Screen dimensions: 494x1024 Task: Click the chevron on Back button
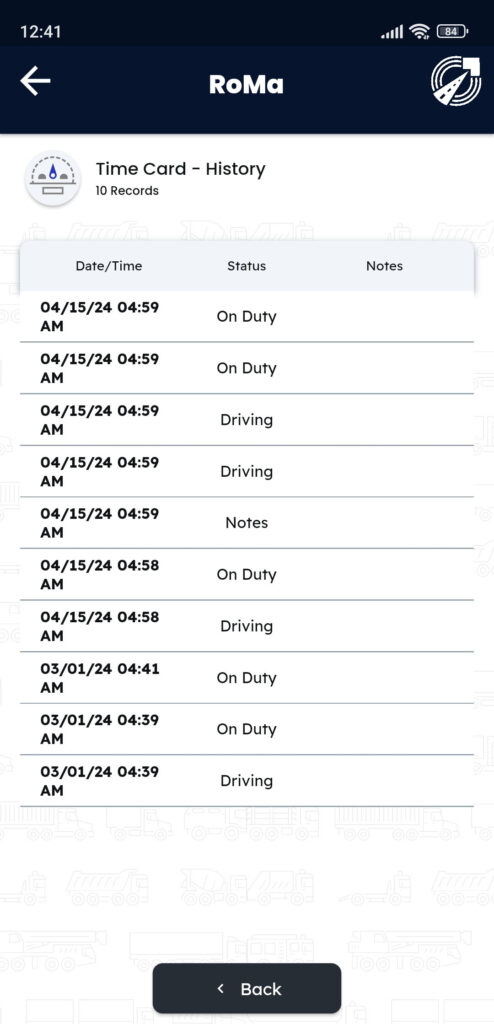tap(220, 989)
